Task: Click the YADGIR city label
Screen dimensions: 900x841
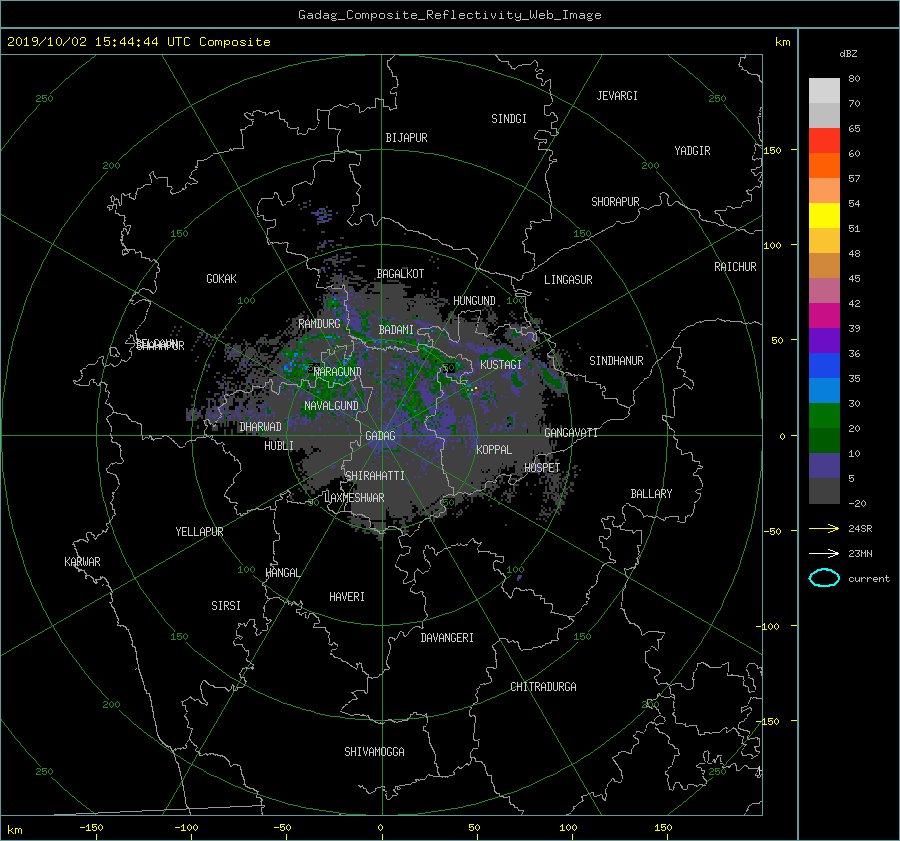Action: pyautogui.click(x=692, y=151)
